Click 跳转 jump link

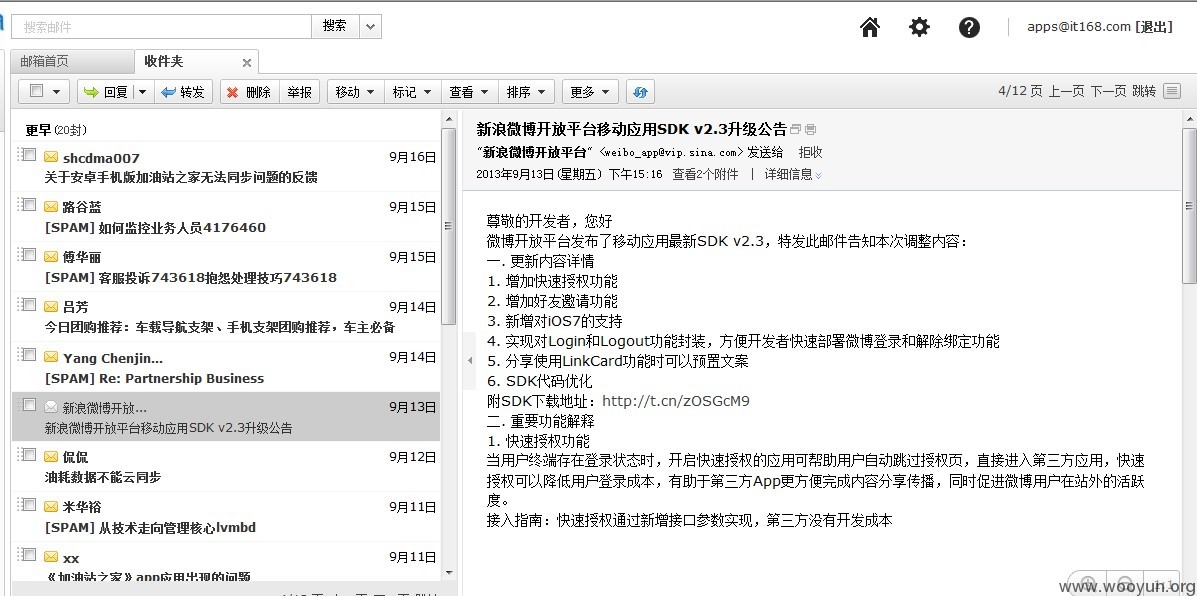(1144, 92)
